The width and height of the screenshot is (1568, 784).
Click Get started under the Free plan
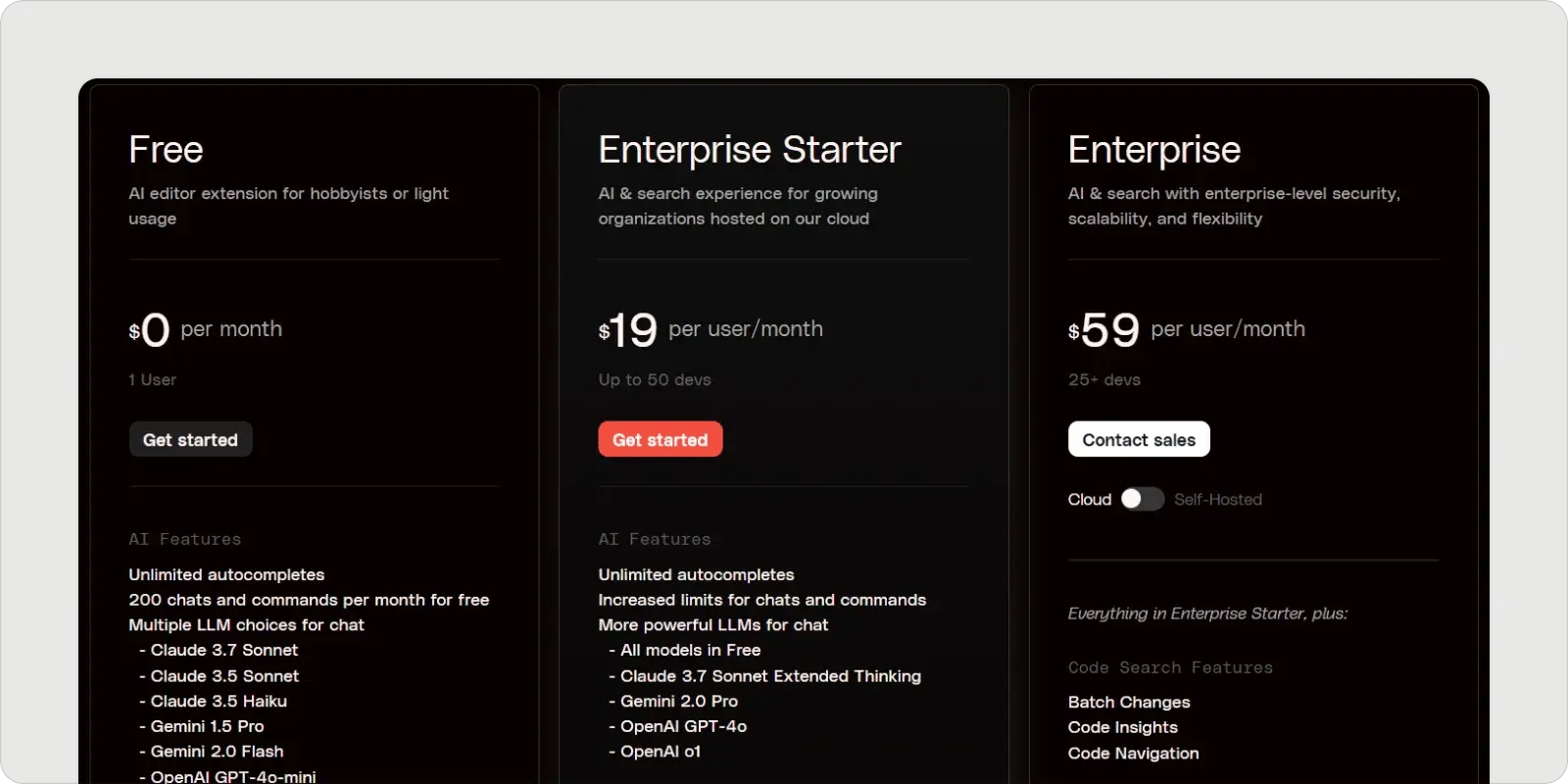pyautogui.click(x=190, y=439)
